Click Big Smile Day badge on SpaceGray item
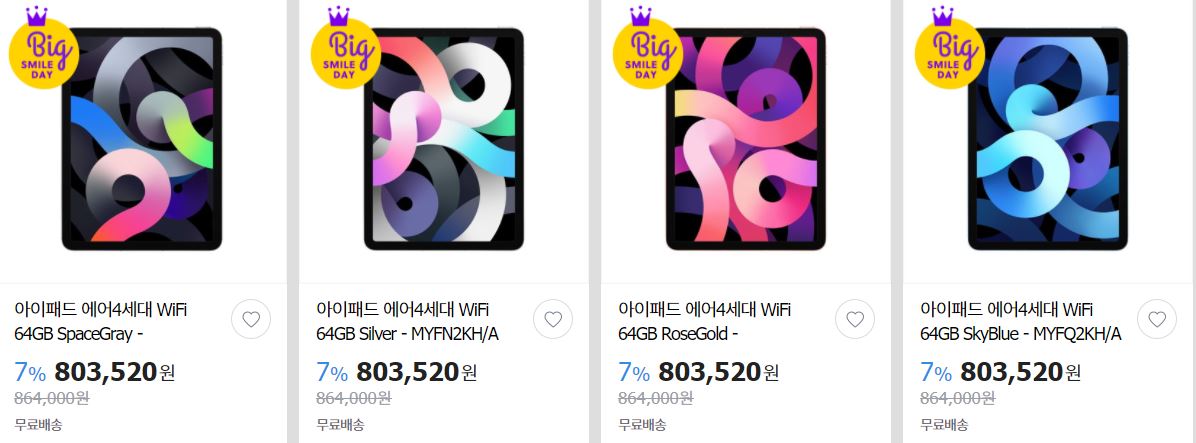Screen dimensions: 1196x443 (43, 49)
